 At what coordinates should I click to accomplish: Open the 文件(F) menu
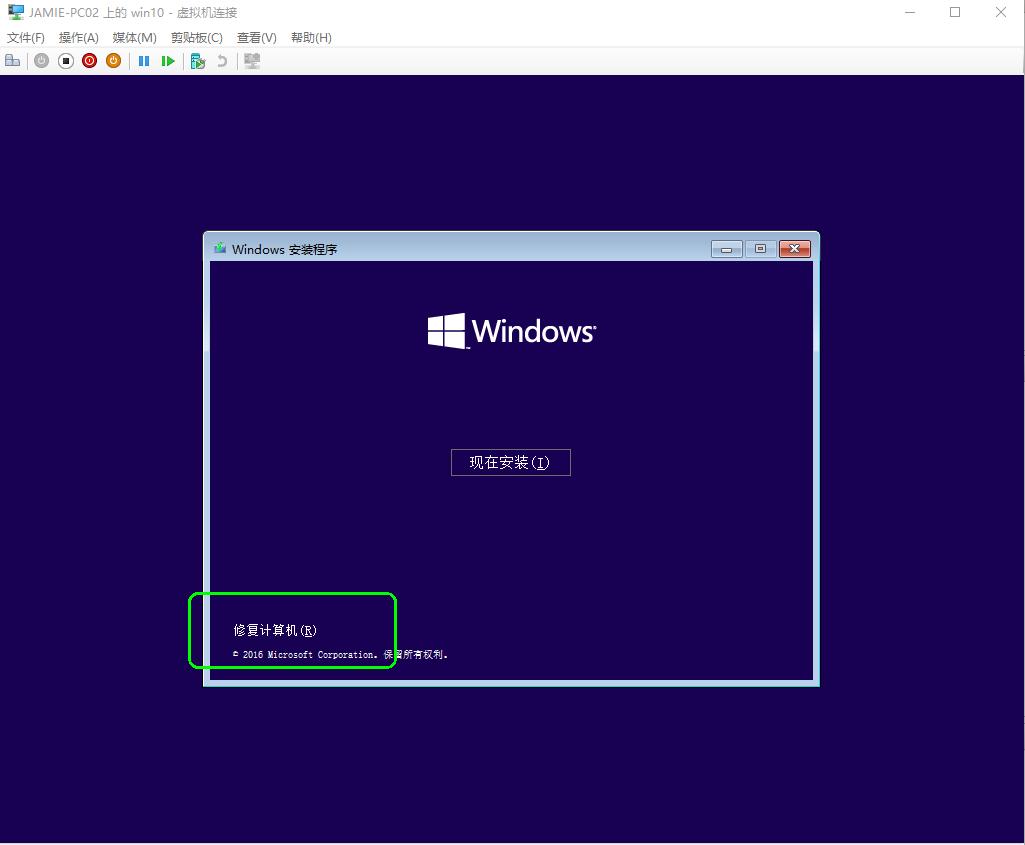(25, 37)
